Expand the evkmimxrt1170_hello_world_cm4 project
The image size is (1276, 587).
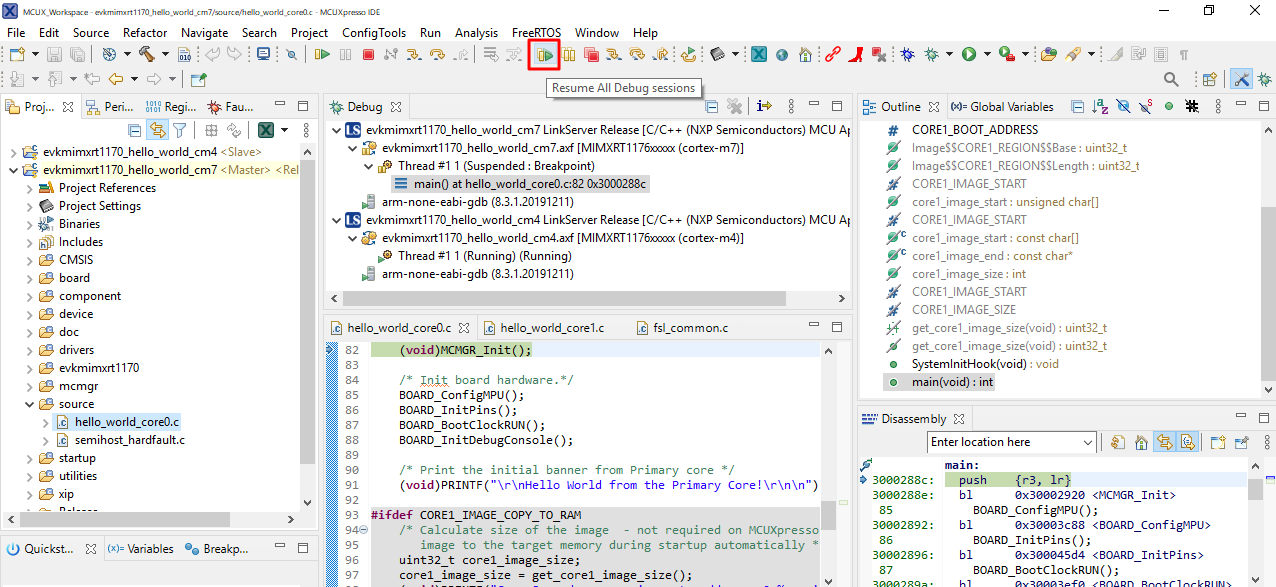(14, 152)
